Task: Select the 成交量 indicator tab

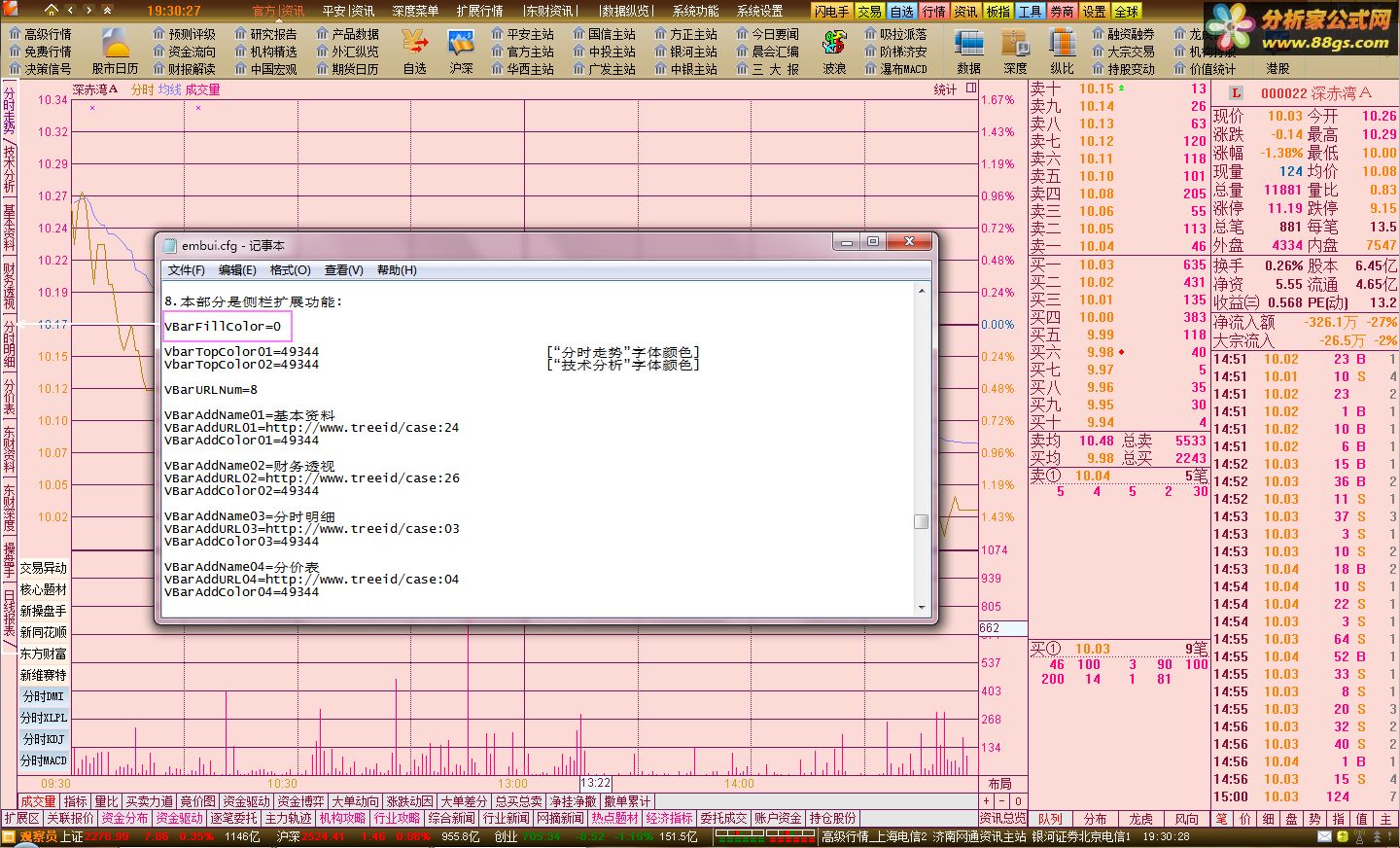Action: coord(38,801)
